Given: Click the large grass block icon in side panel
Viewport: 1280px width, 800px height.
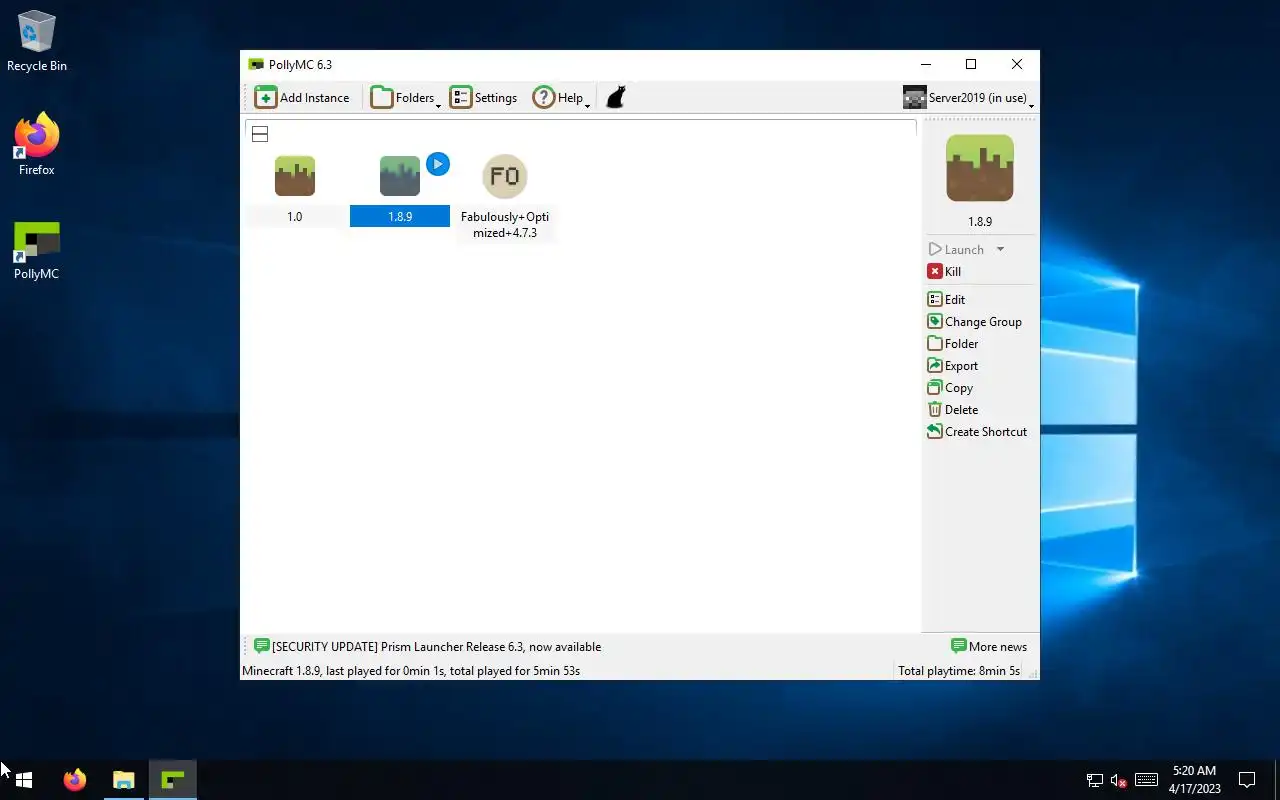Looking at the screenshot, I should pos(980,168).
